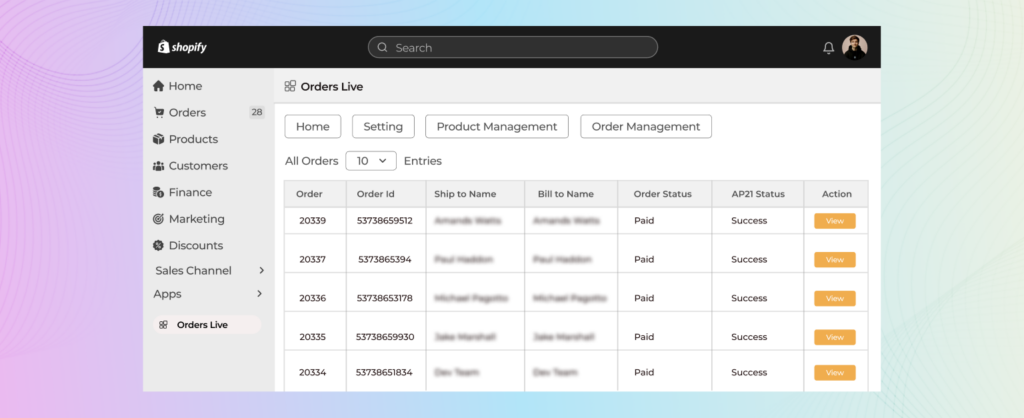Open notifications bell icon
The width and height of the screenshot is (1024, 418).
click(x=828, y=48)
